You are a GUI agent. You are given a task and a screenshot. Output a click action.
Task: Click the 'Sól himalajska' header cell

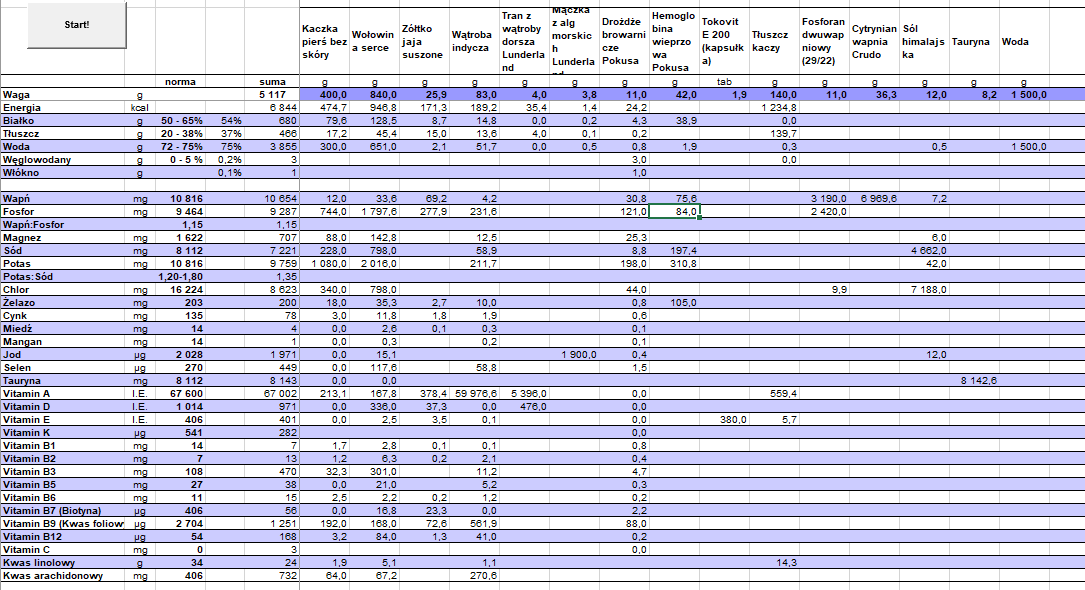click(x=924, y=42)
